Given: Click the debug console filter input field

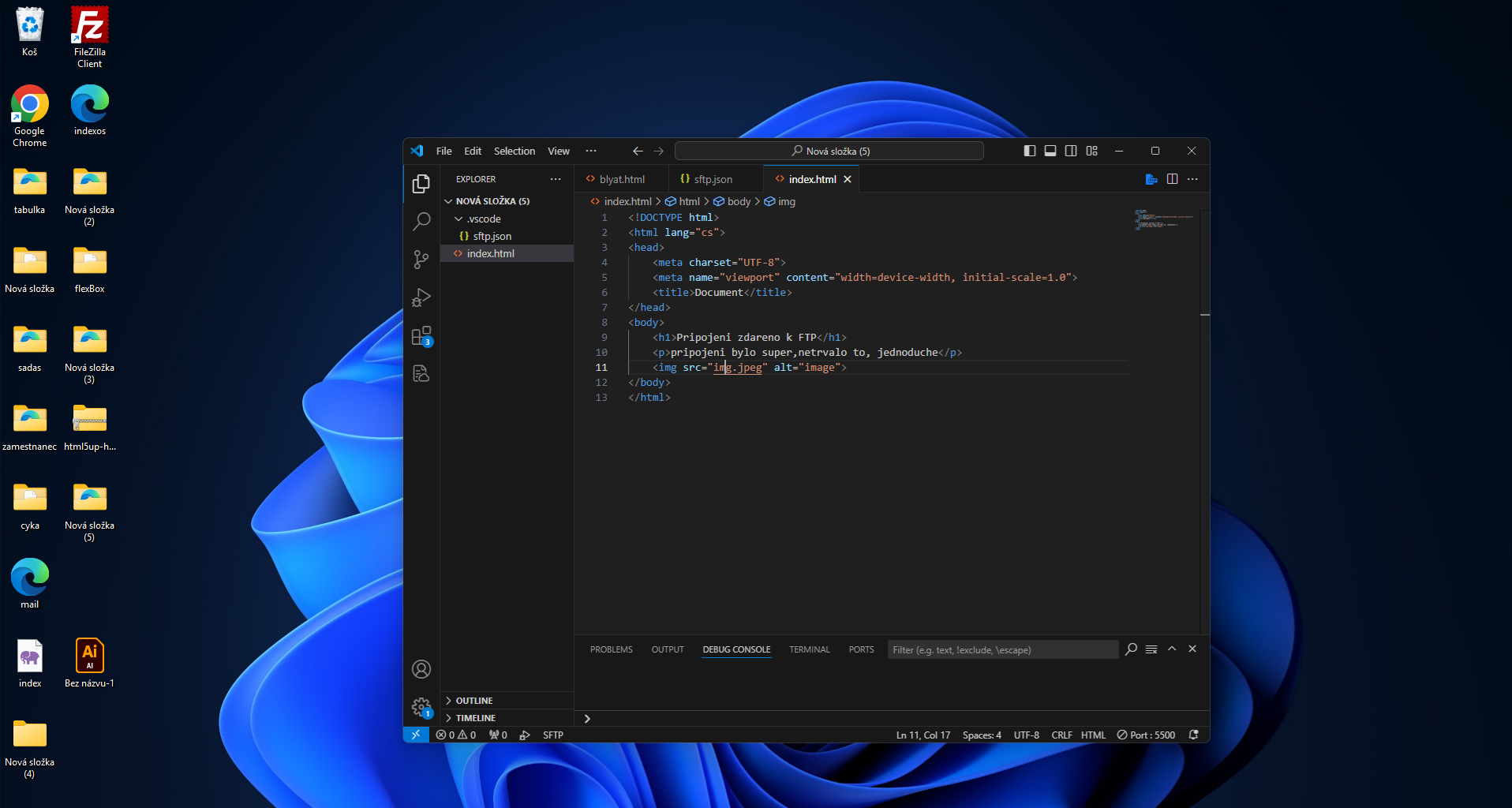Looking at the screenshot, I should pos(1002,649).
